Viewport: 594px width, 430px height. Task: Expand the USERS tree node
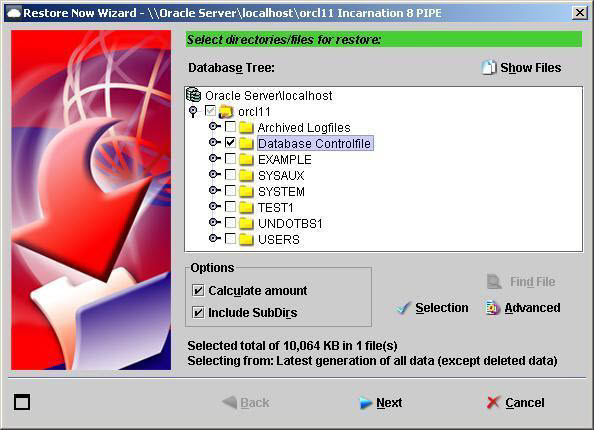(x=214, y=238)
